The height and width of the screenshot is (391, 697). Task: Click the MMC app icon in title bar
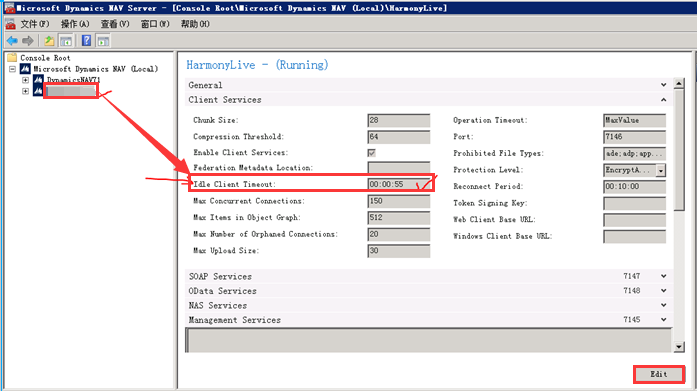pos(9,8)
